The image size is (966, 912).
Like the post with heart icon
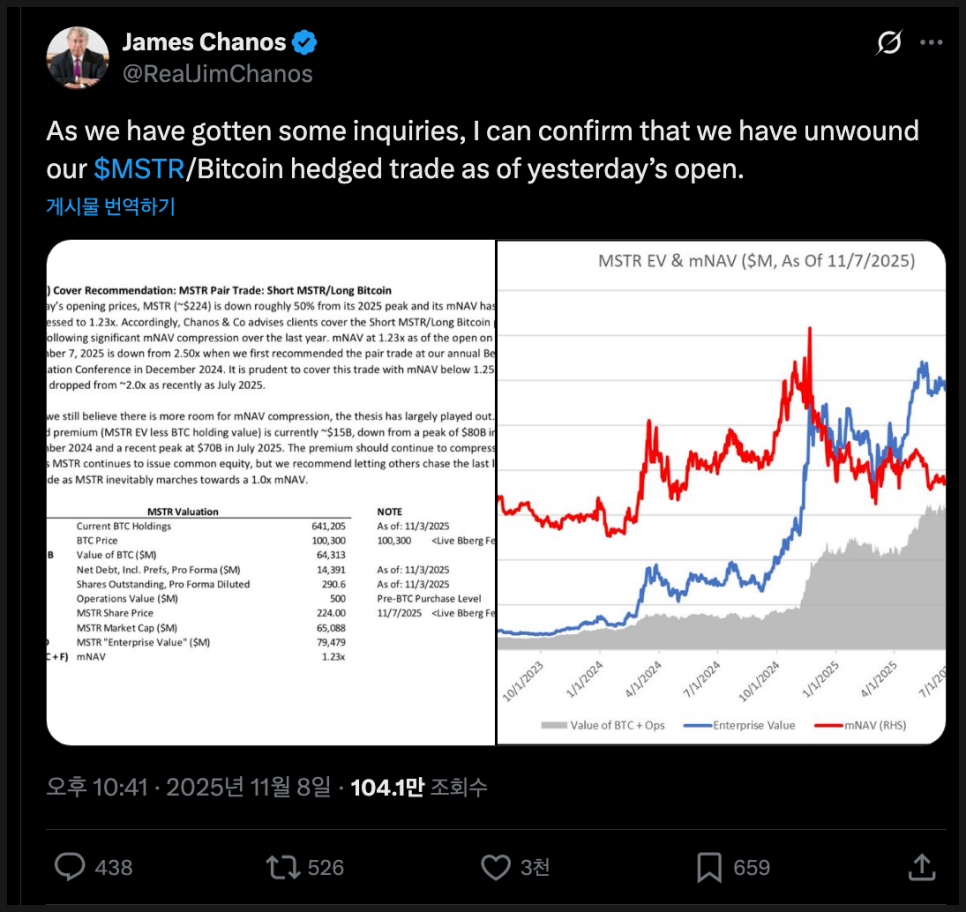pyautogui.click(x=495, y=866)
